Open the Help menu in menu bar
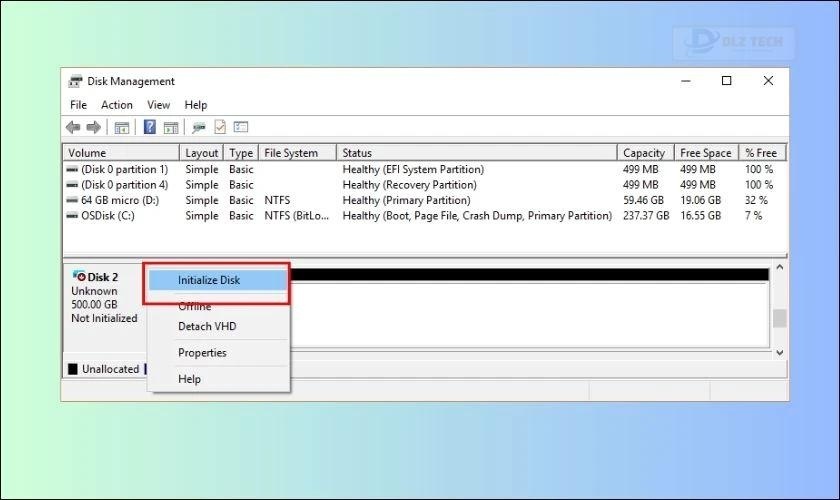This screenshot has height=500, width=840. 196,105
